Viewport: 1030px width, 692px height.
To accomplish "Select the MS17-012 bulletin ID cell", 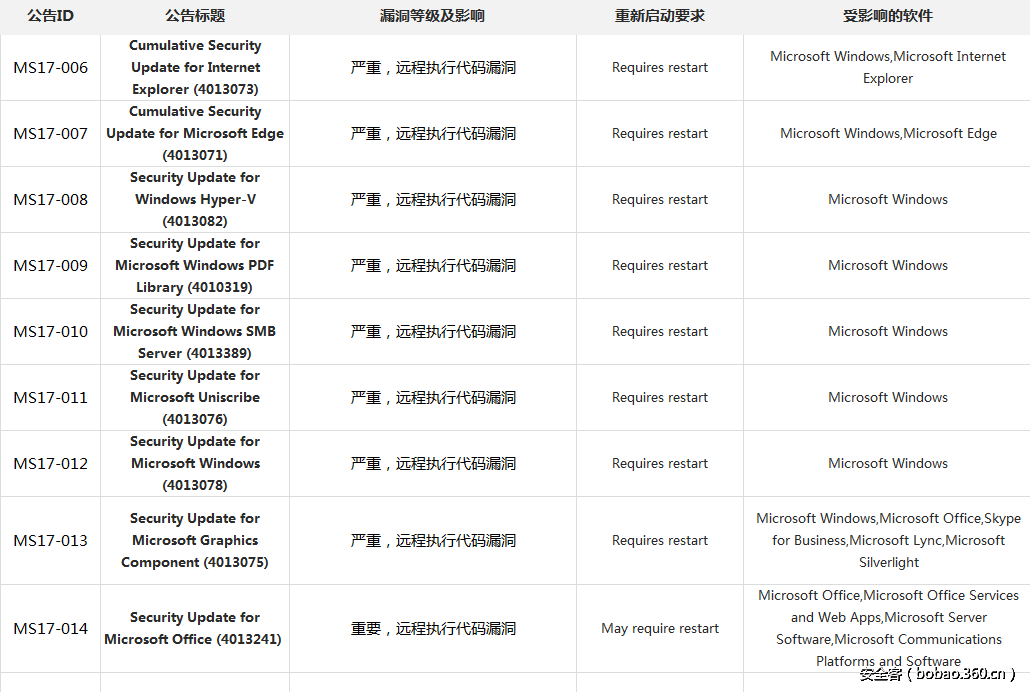I will pyautogui.click(x=51, y=463).
